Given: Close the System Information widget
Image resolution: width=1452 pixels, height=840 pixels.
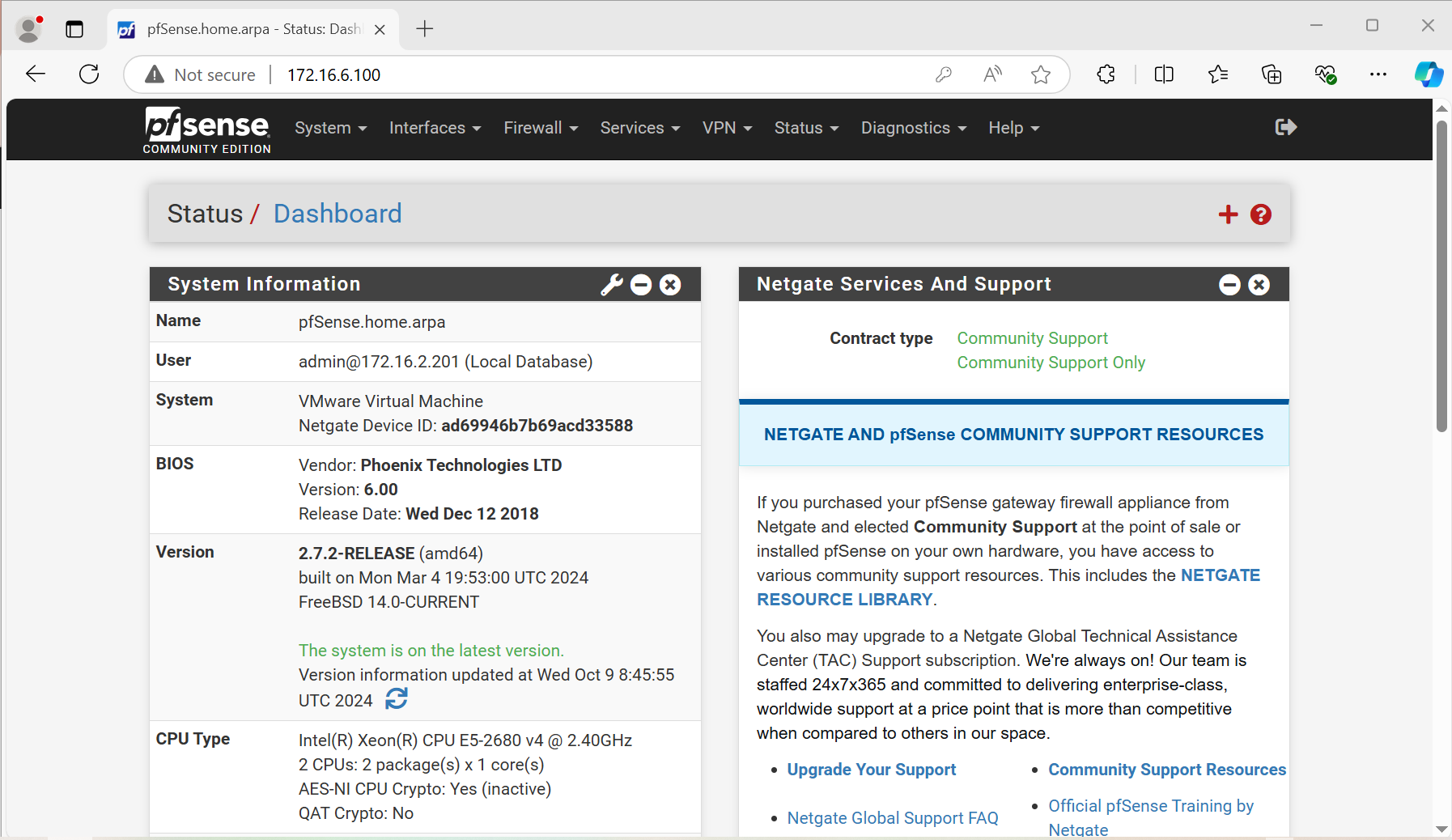Looking at the screenshot, I should pos(670,285).
